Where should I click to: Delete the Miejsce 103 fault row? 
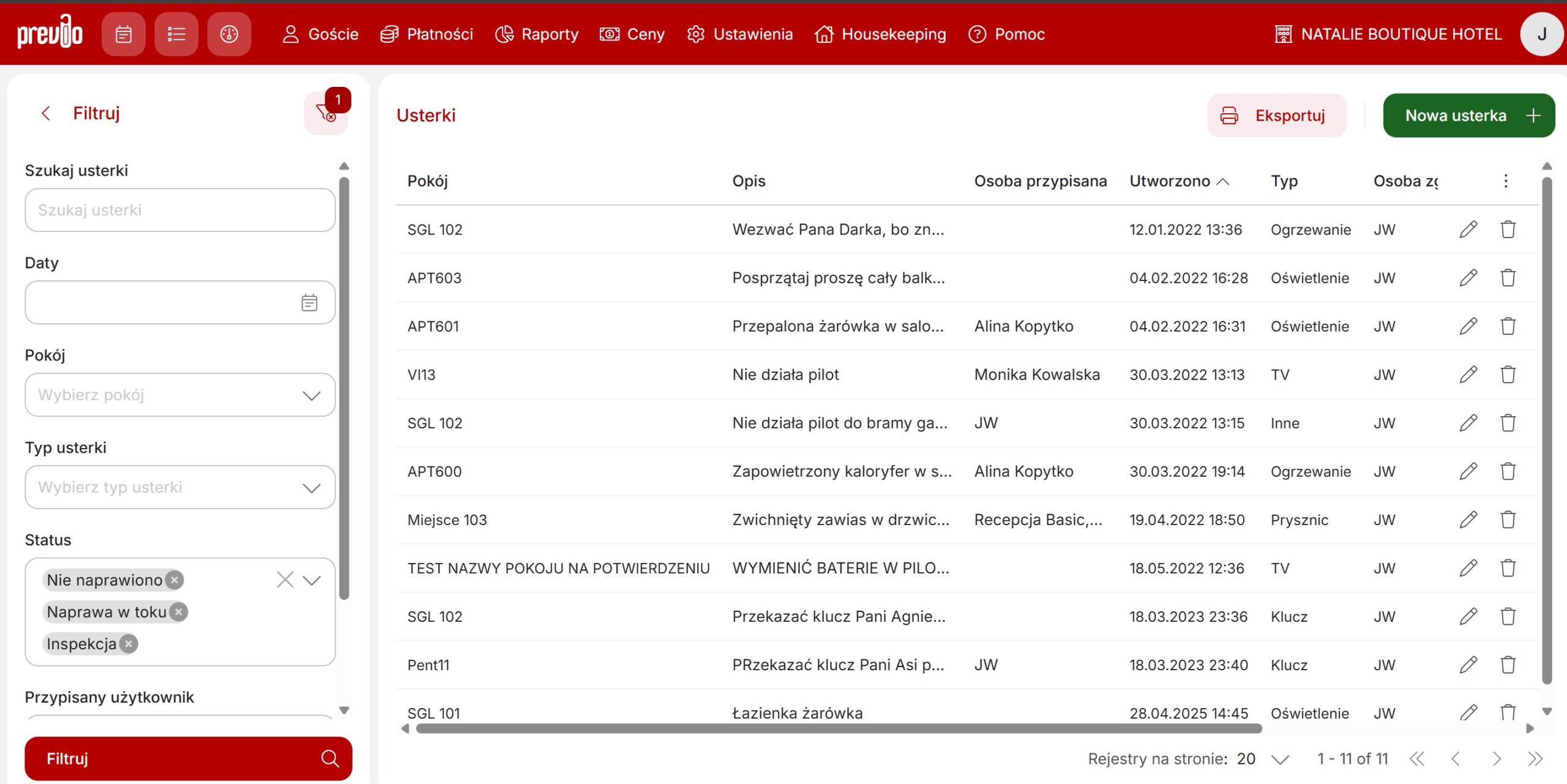(1508, 520)
